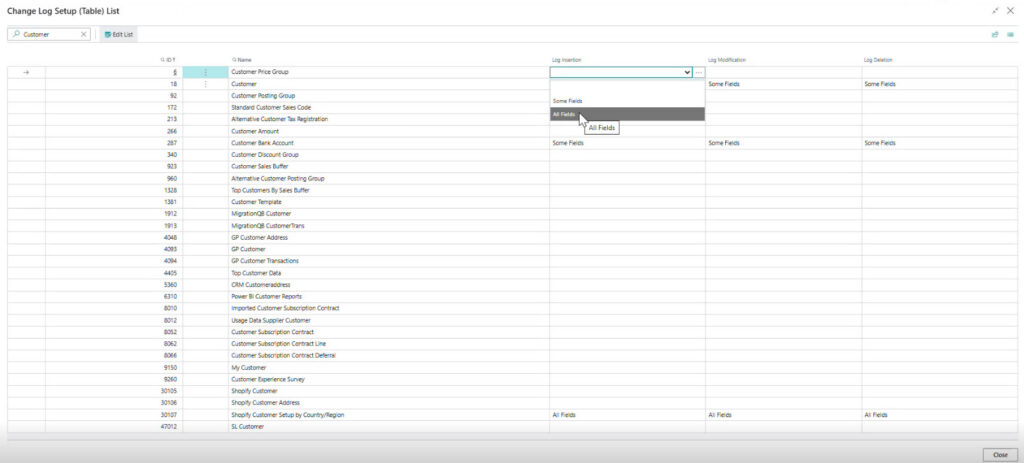The height and width of the screenshot is (463, 1024).
Task: Select Alternative Customer Tax Registration row
Action: (x=512, y=120)
